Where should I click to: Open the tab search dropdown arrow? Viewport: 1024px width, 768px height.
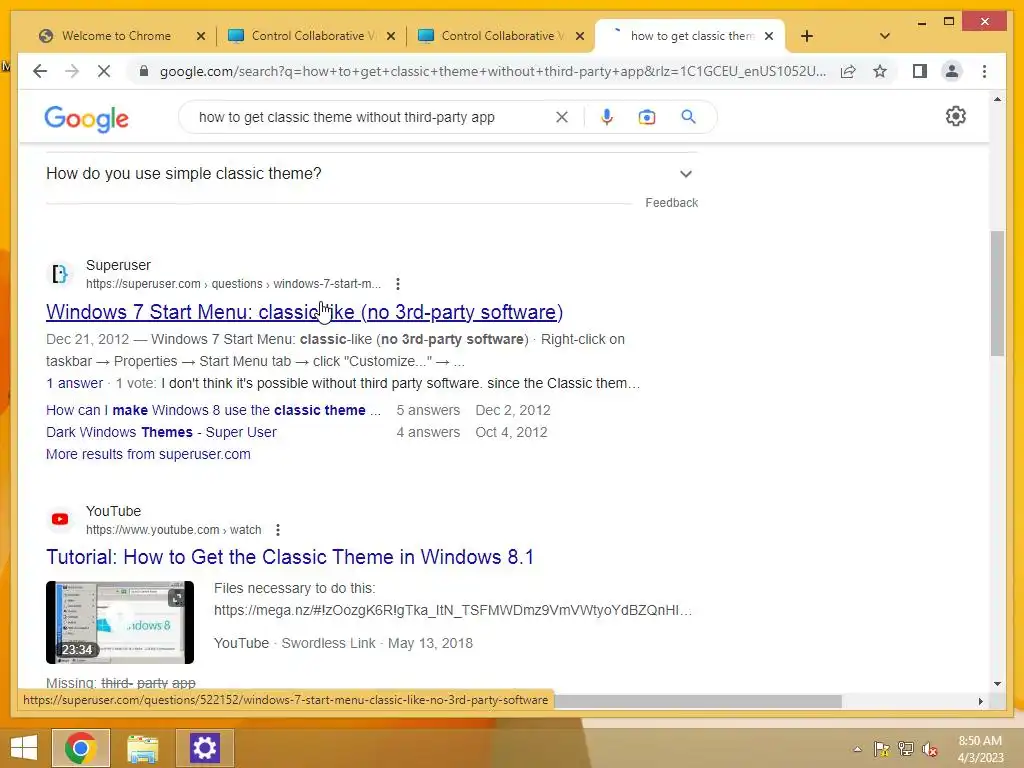[x=885, y=36]
